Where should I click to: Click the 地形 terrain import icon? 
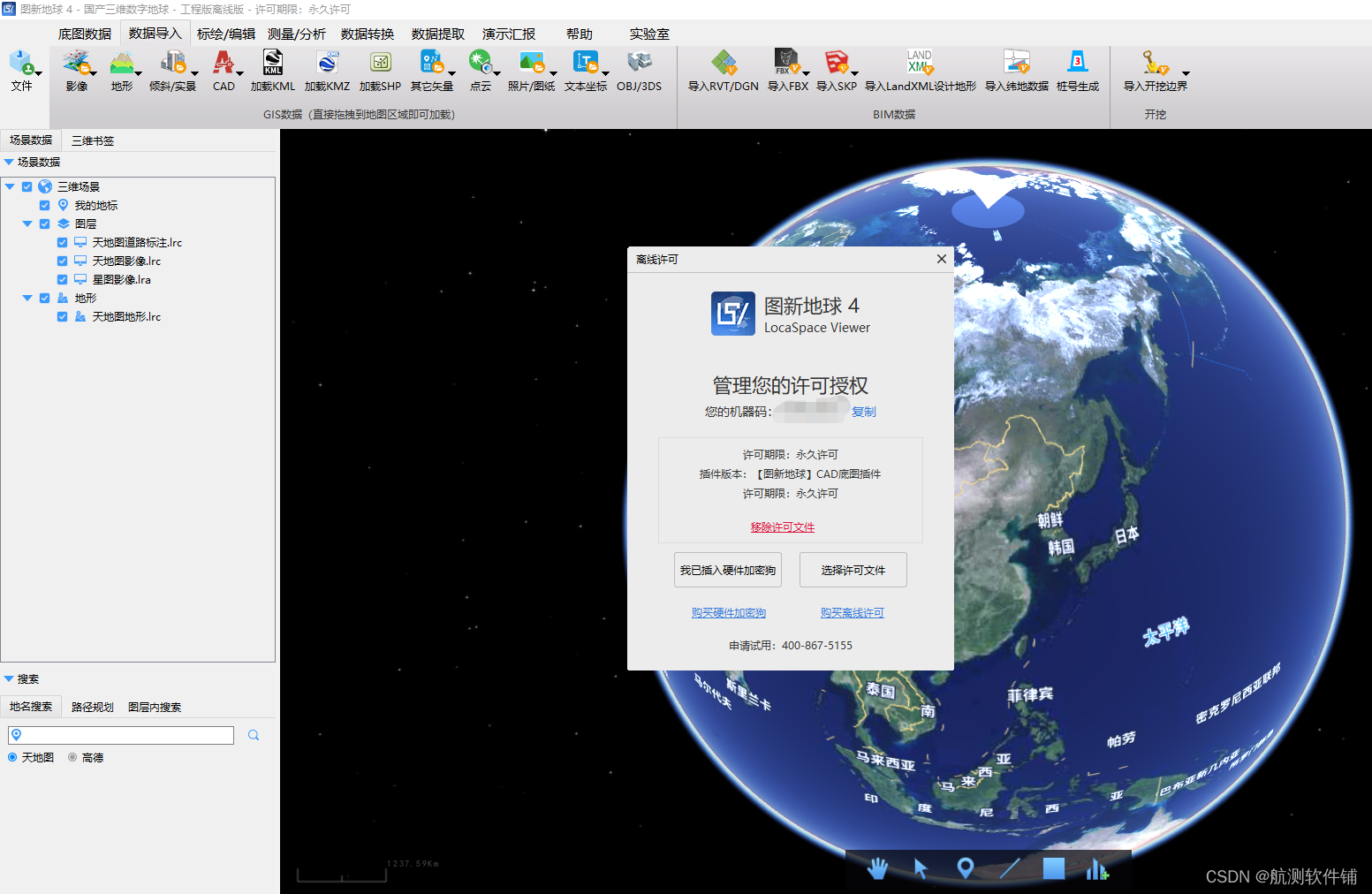coord(122,63)
